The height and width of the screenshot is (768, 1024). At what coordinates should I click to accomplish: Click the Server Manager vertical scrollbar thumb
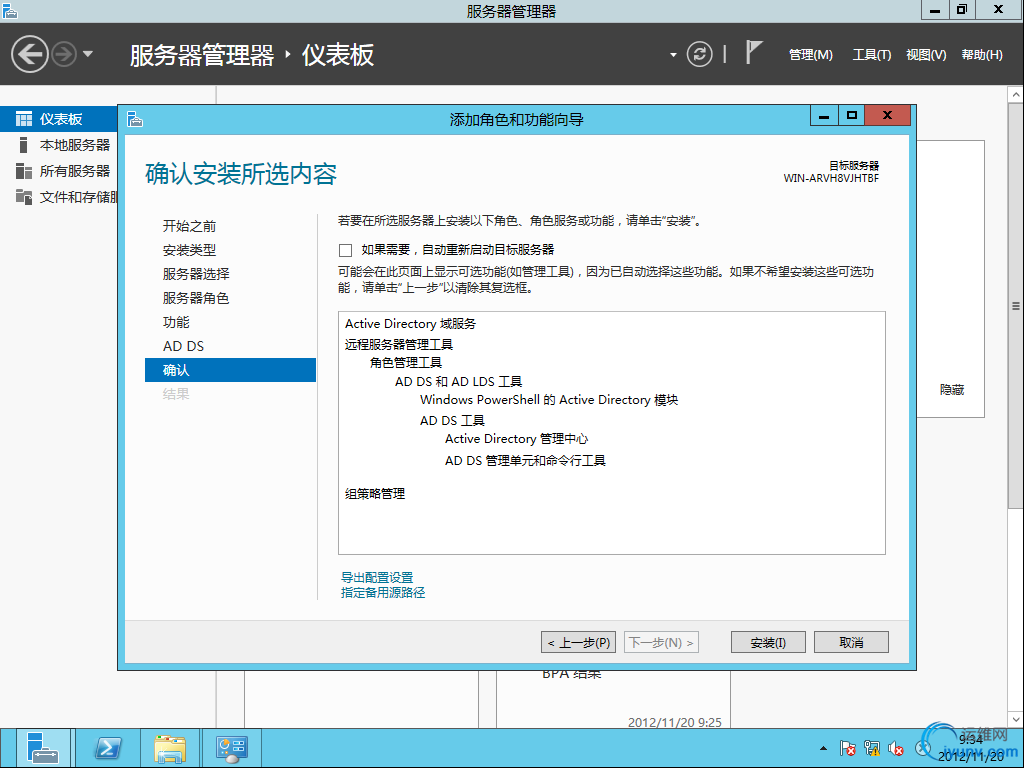[1016, 305]
